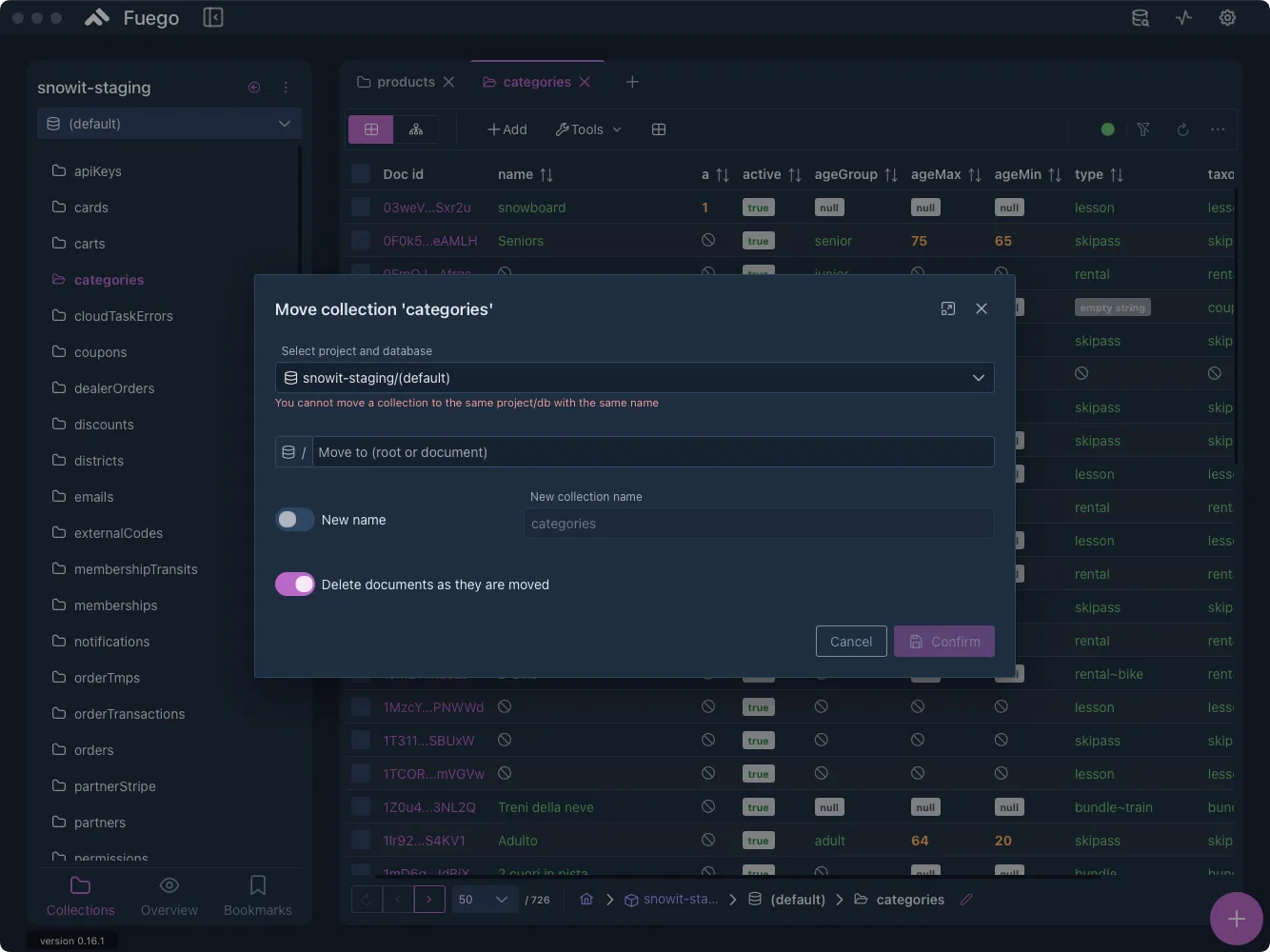
Task: Open the activity monitor icon
Action: point(1183,17)
